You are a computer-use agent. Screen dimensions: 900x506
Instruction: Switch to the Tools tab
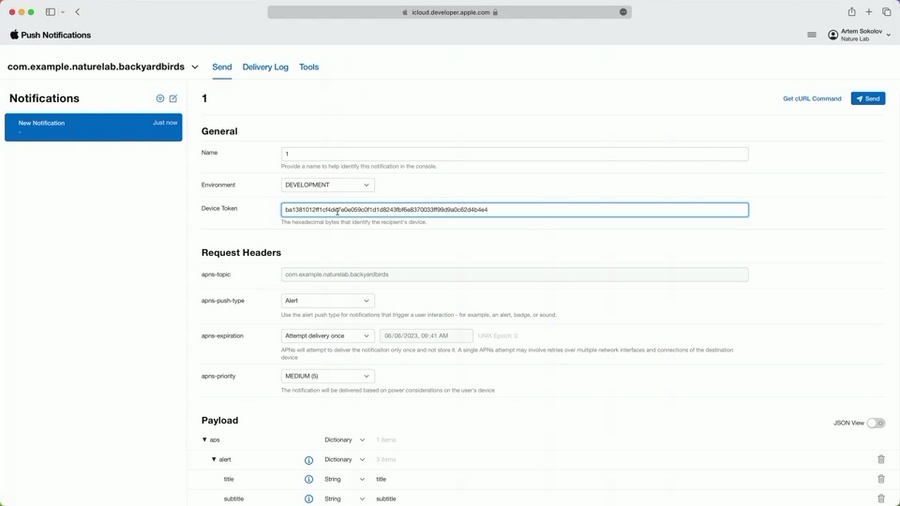pyautogui.click(x=309, y=67)
